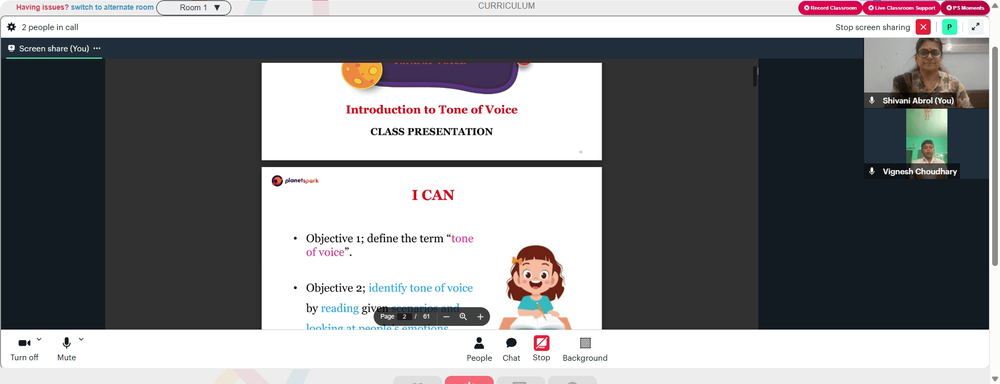Click the 'Stop screen sharing' label
1000x384 pixels.
(872, 27)
